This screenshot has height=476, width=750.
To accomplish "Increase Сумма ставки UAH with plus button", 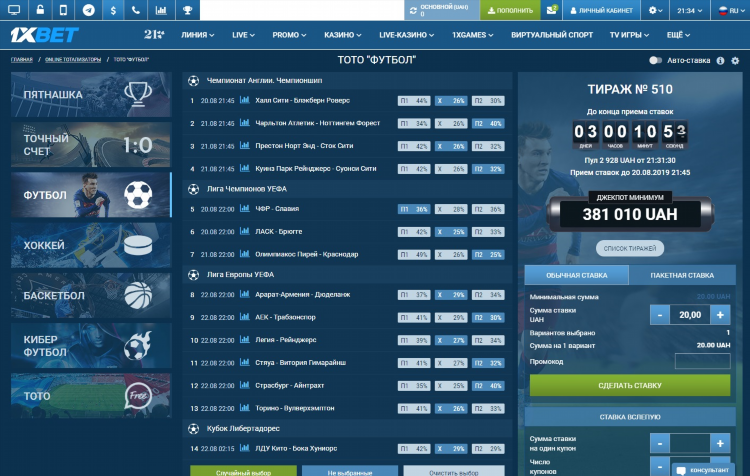I will (720, 315).
